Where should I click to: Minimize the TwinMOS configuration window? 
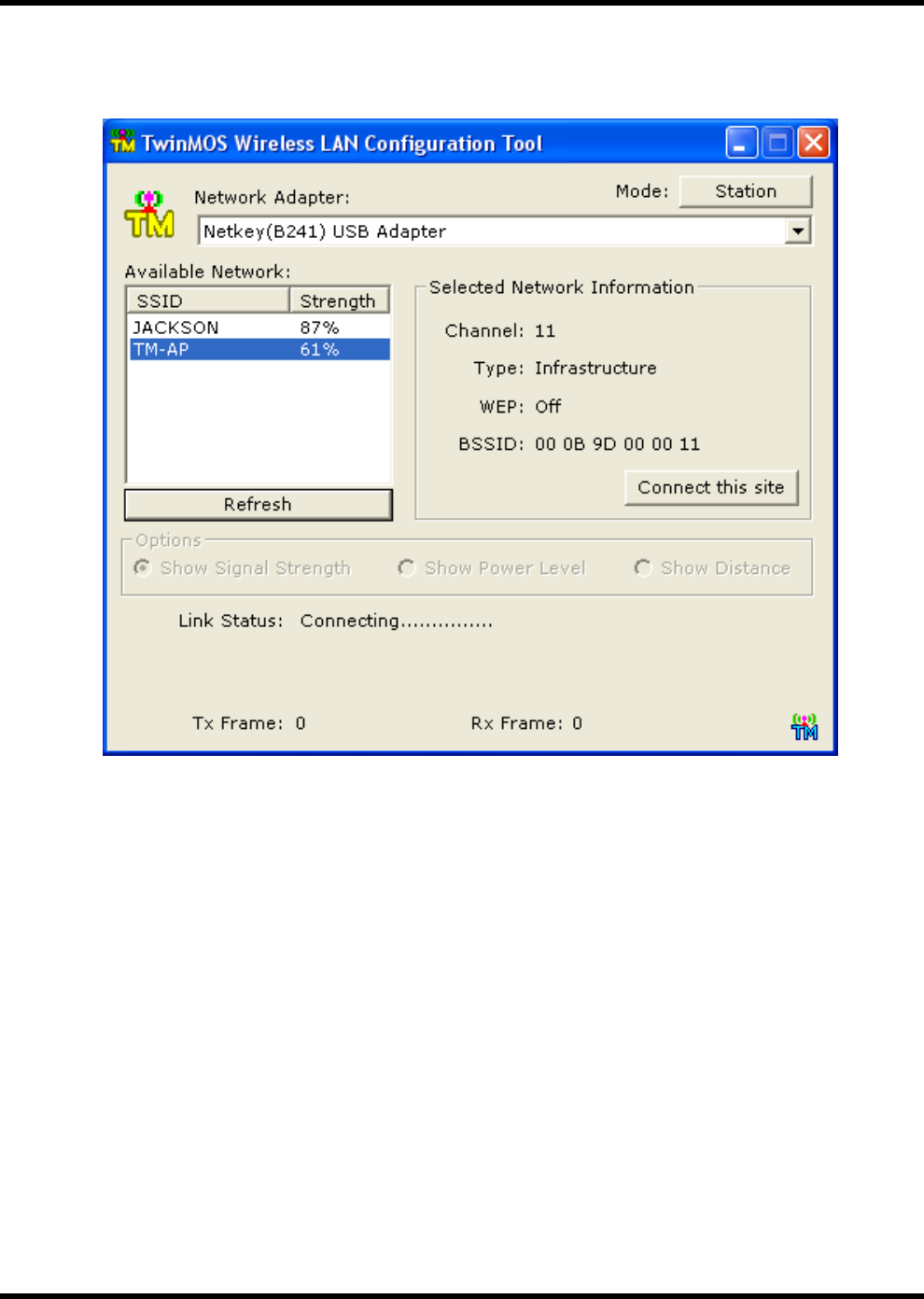point(742,143)
